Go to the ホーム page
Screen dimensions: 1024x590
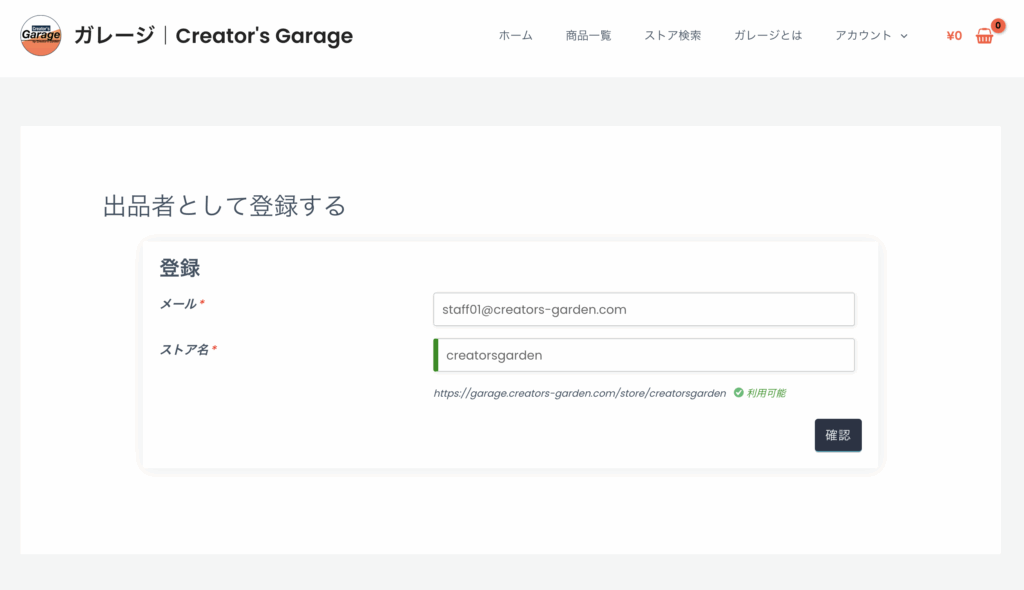(x=515, y=36)
